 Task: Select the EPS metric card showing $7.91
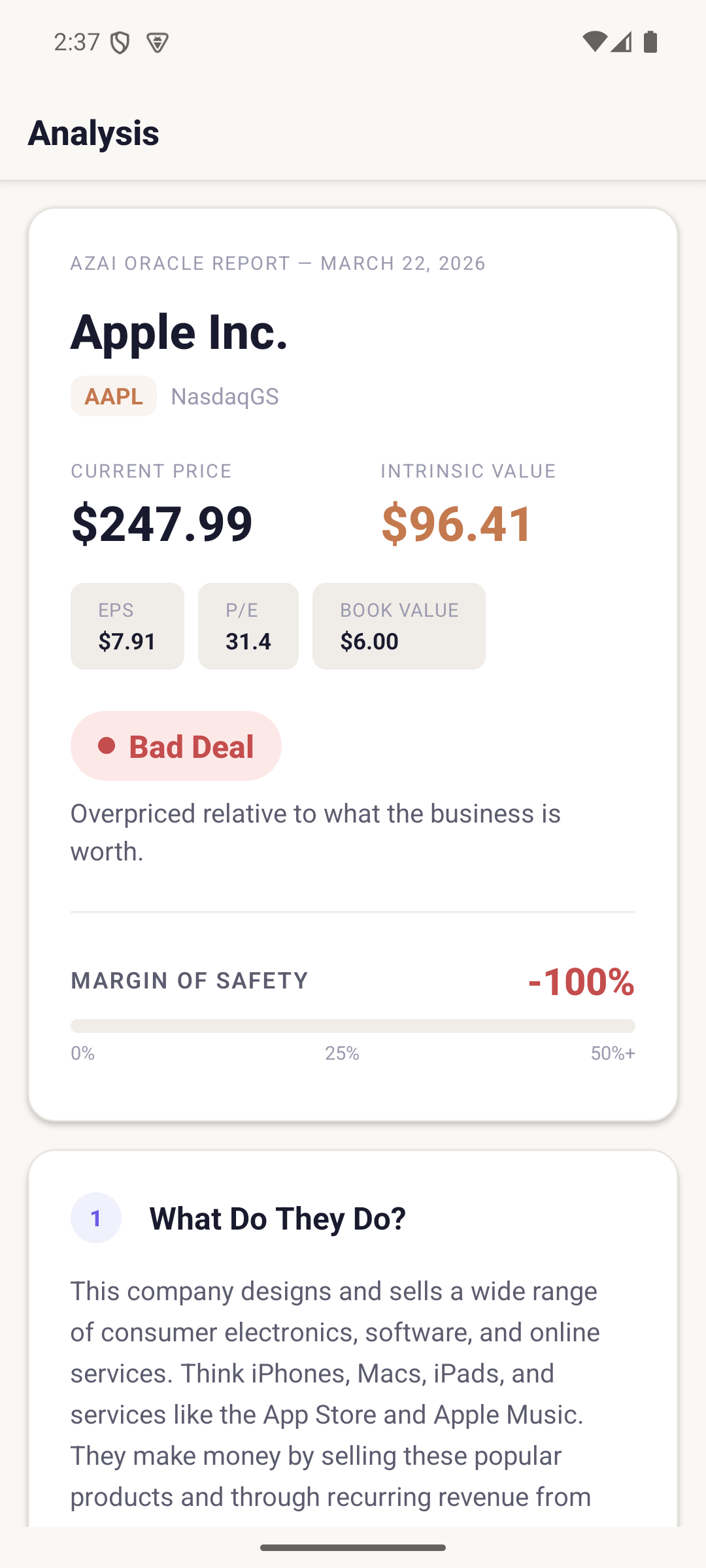[127, 625]
